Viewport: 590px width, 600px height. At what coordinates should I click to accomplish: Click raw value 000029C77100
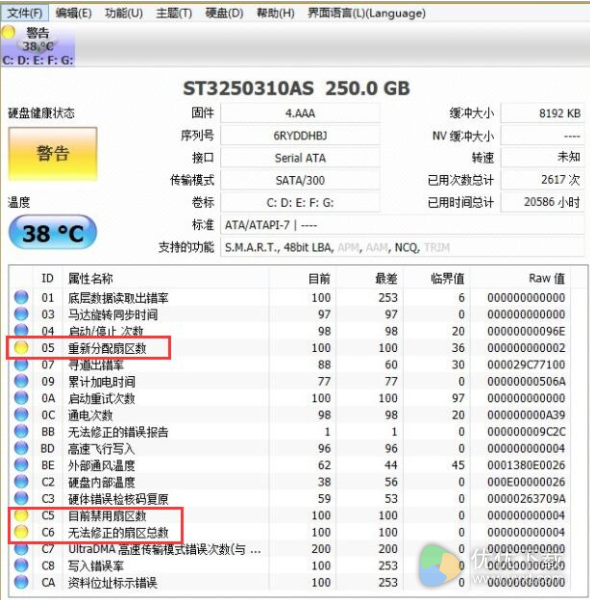tap(526, 364)
